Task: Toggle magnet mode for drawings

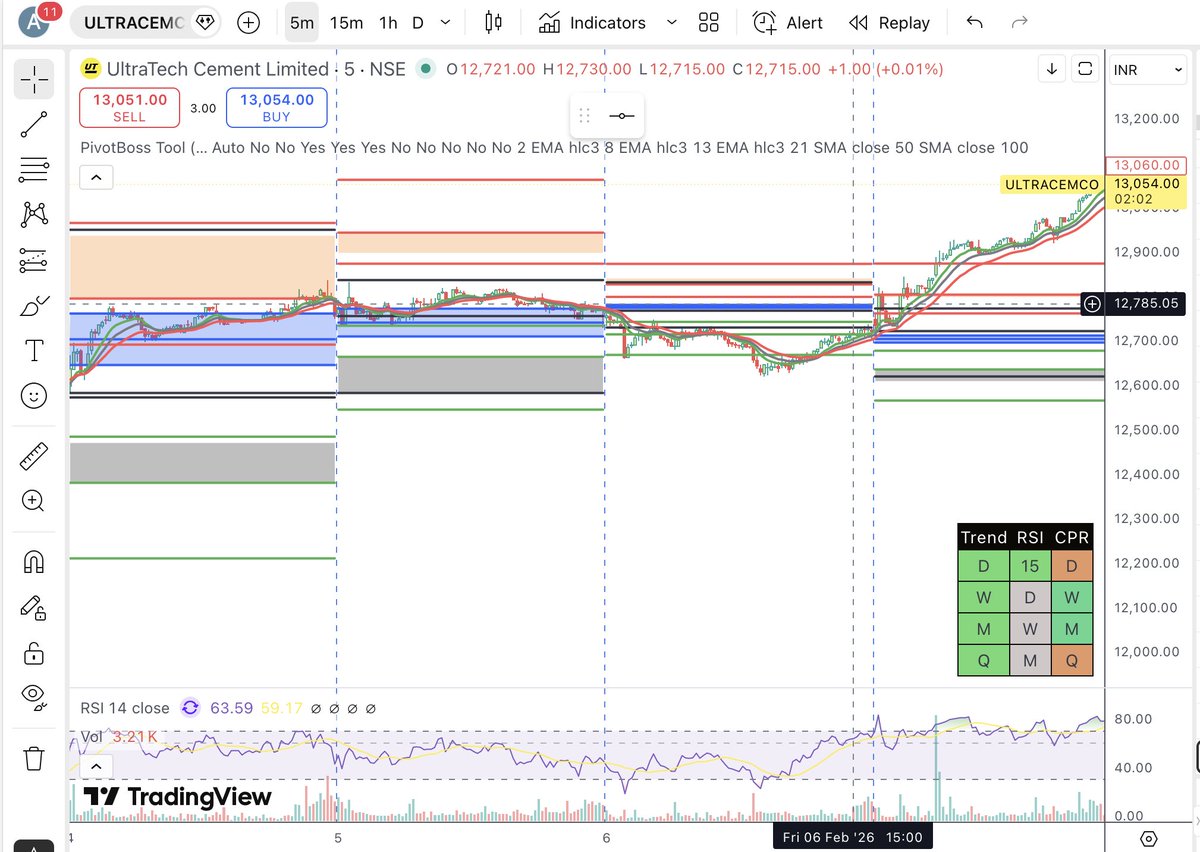Action: [x=34, y=562]
